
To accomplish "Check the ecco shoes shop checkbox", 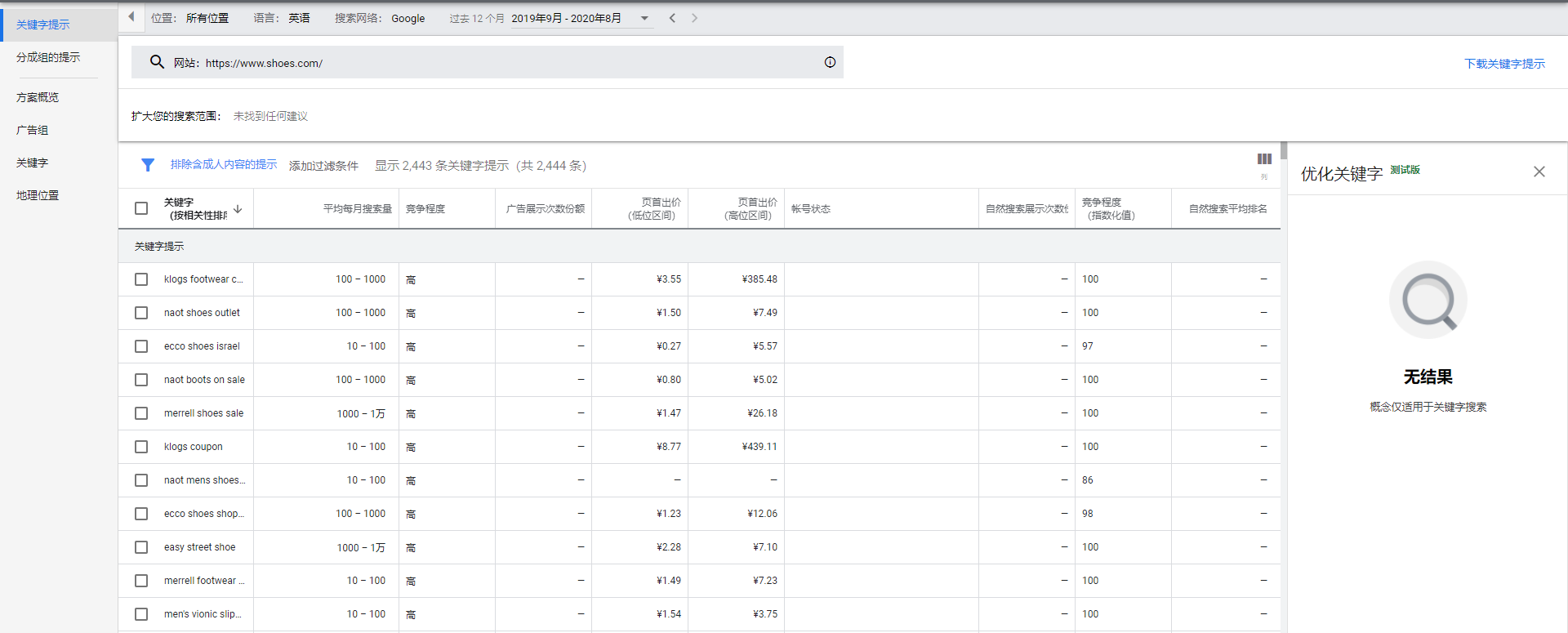I will 141,514.
